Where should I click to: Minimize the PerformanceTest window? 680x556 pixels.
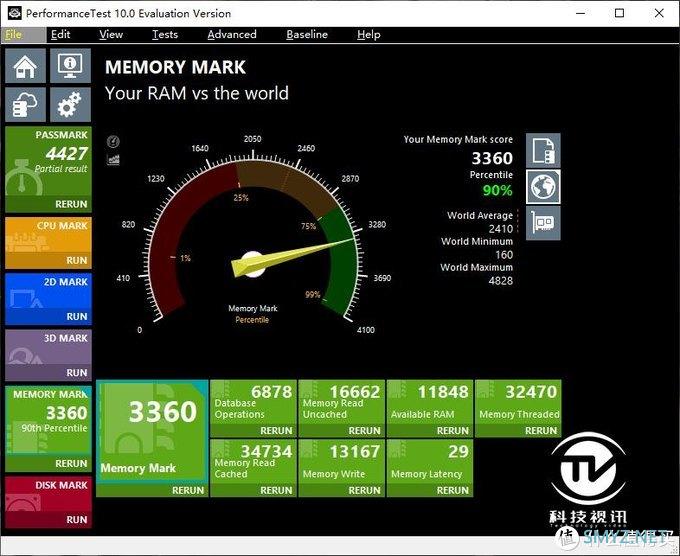(x=581, y=13)
